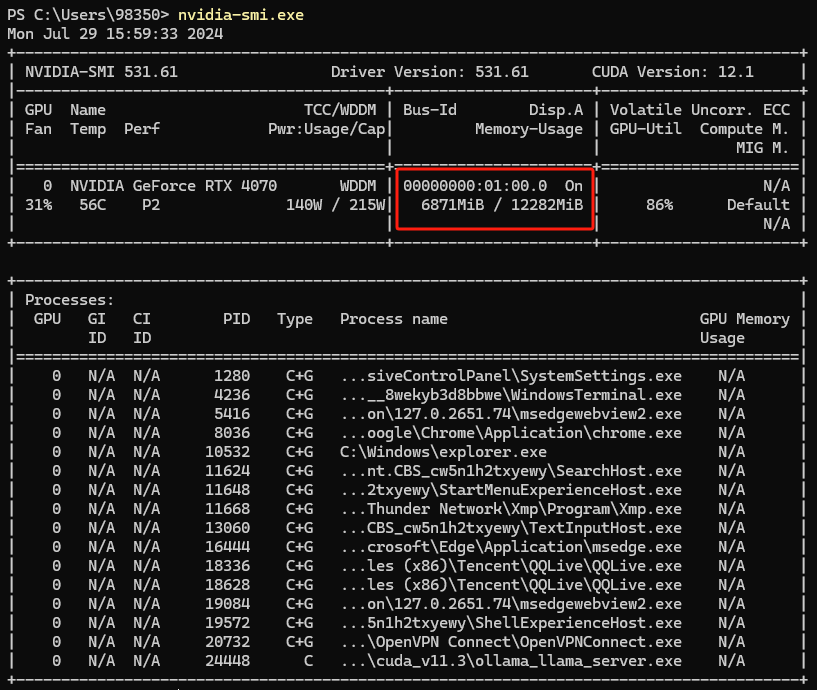Click PID "4236" in the process list
The image size is (817, 690).
pyautogui.click(x=232, y=395)
